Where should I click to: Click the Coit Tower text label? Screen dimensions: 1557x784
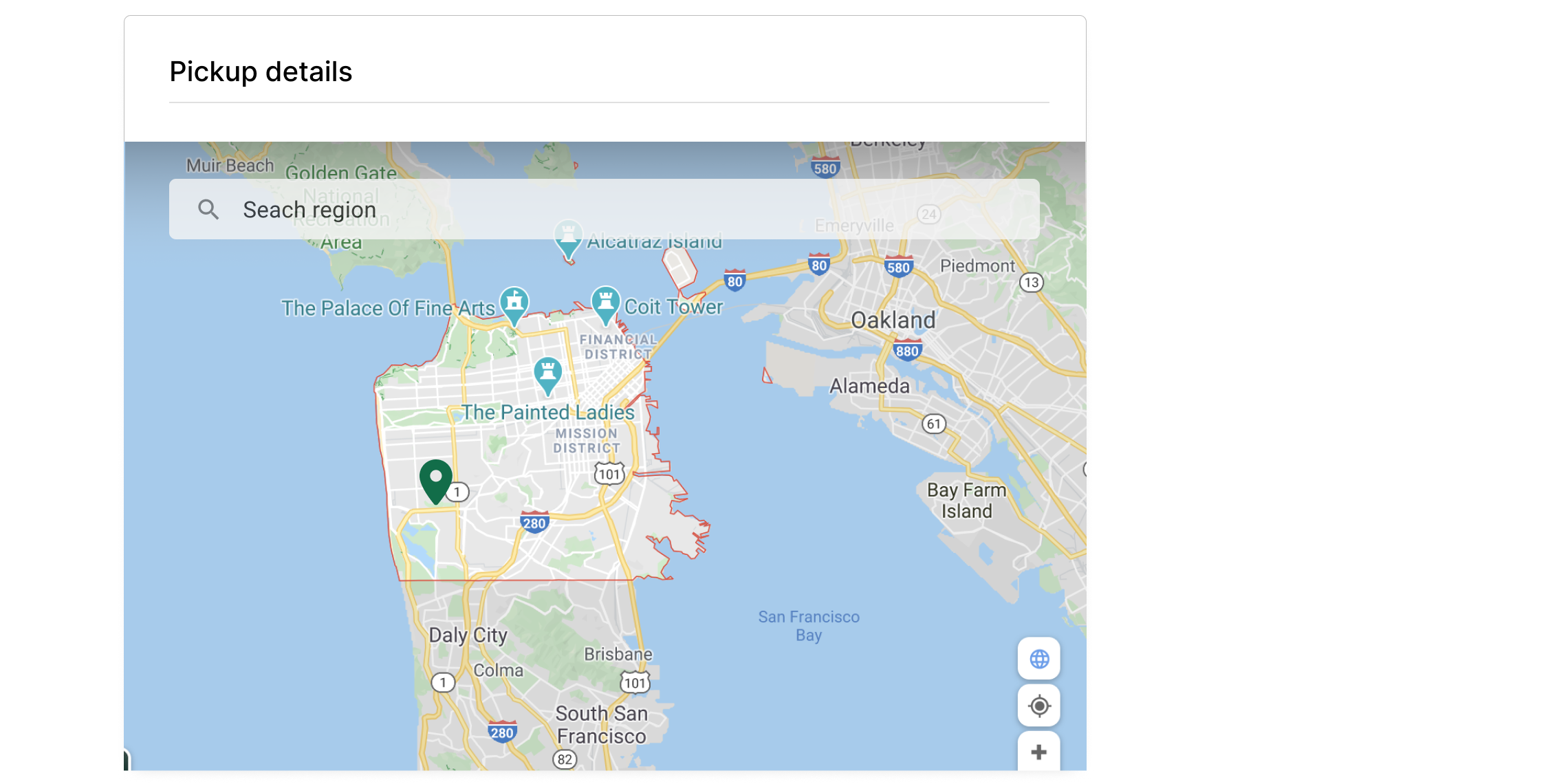[673, 307]
